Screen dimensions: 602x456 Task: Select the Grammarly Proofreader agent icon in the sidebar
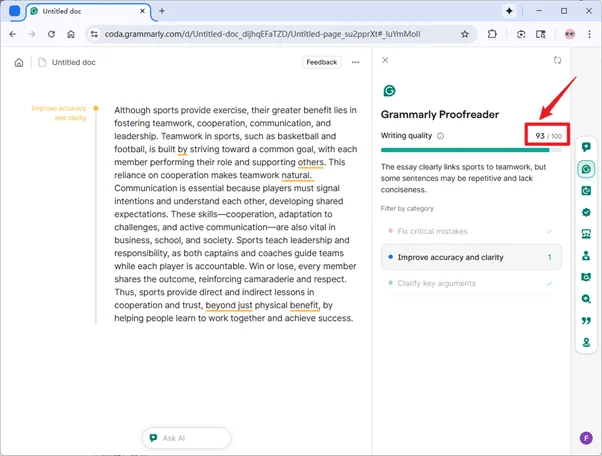pos(586,169)
